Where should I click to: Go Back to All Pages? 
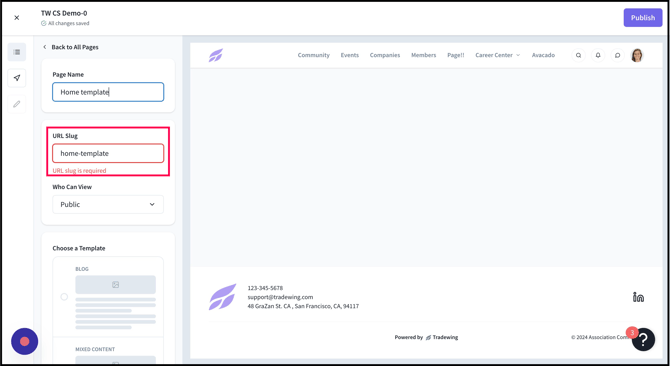point(71,47)
